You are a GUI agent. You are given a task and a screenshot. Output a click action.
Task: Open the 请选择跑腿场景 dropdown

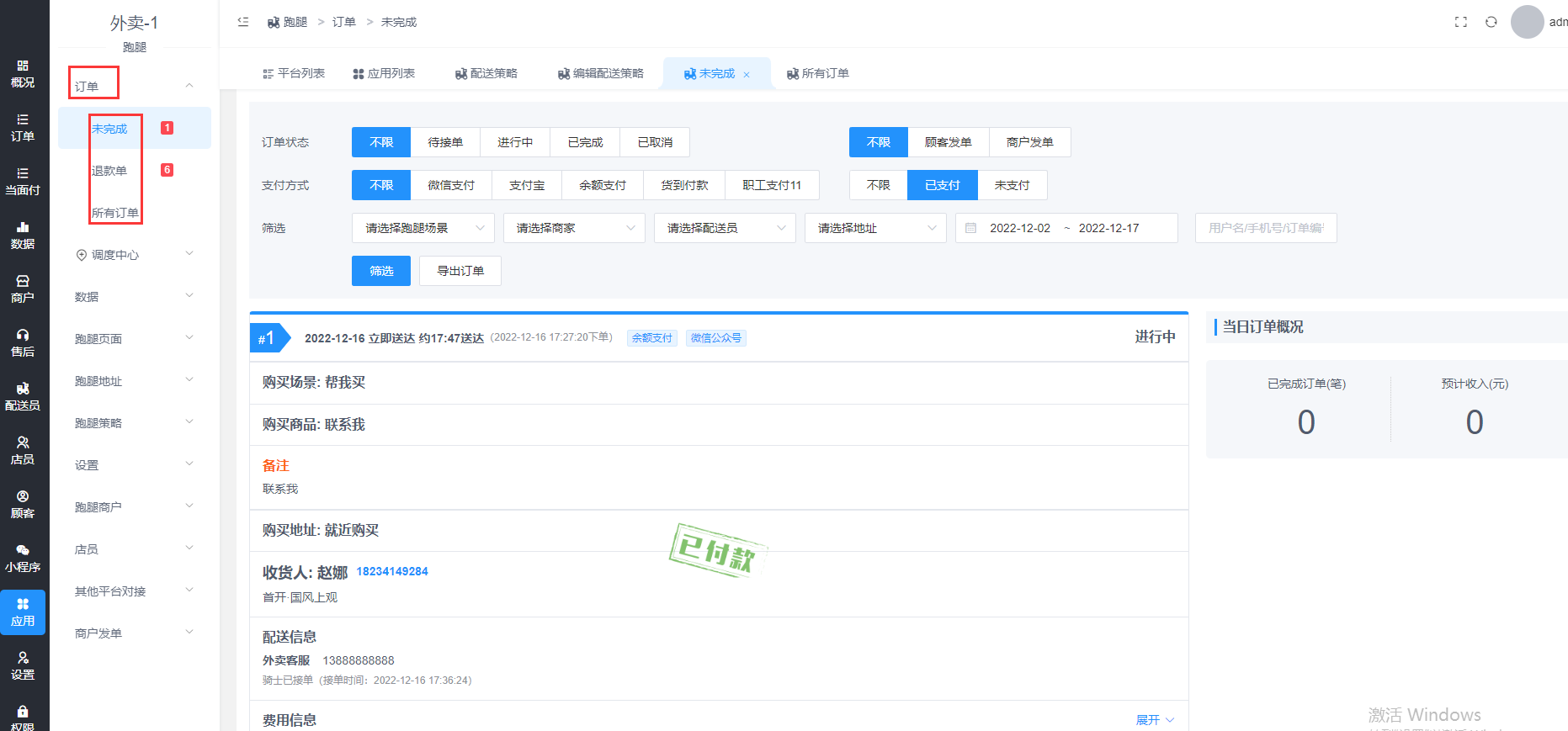tap(423, 228)
